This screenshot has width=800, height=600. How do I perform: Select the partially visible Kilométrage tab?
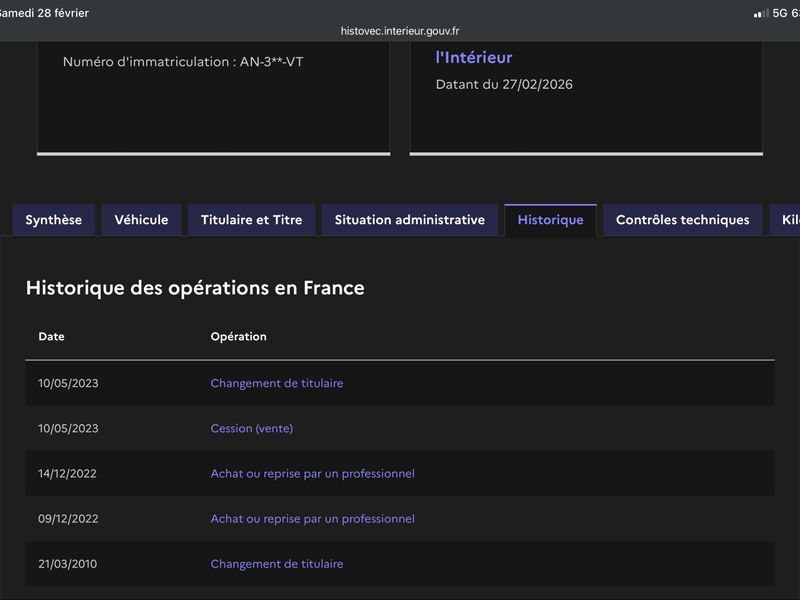tap(785, 220)
